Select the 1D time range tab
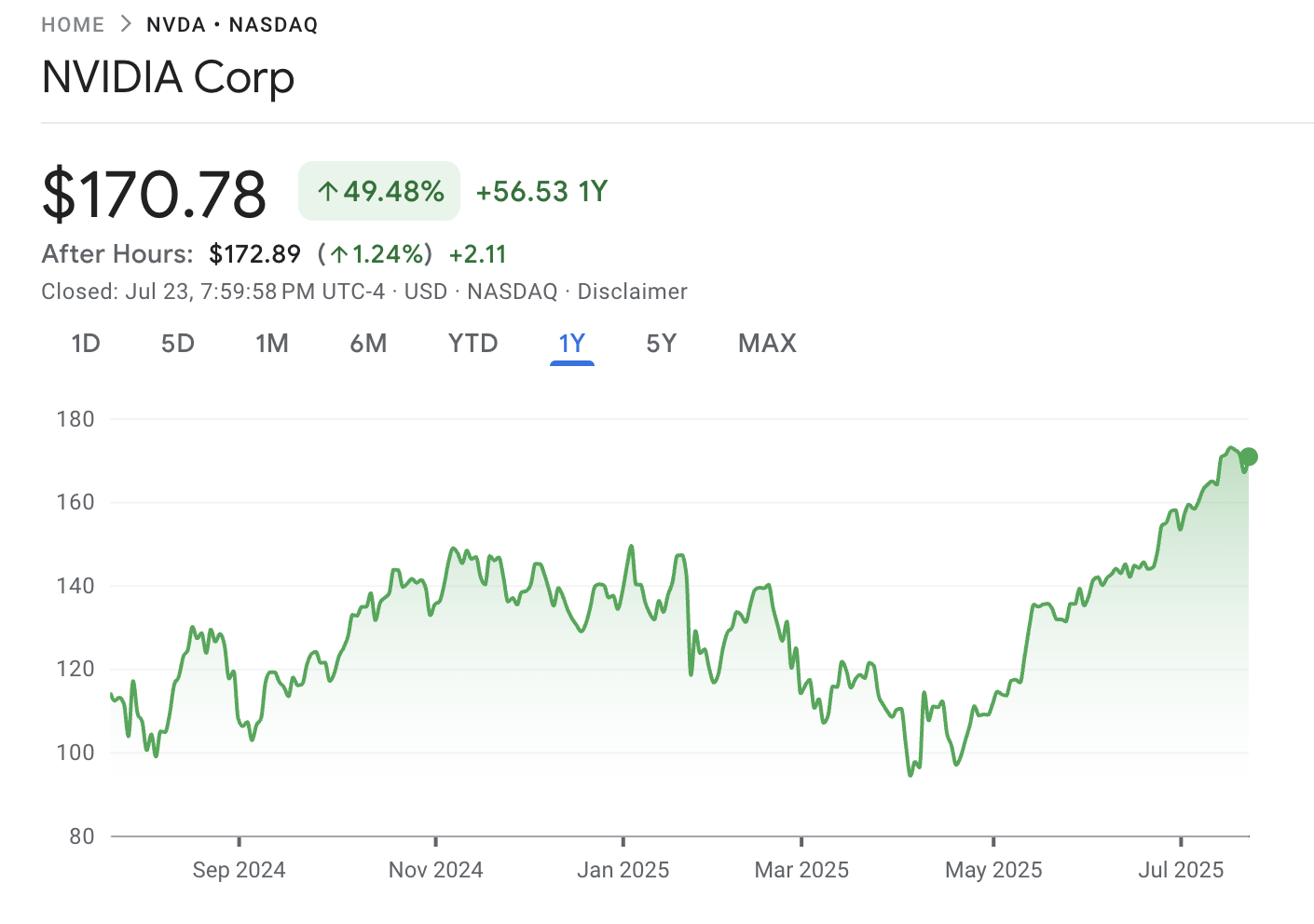This screenshot has width=1314, height=924. pyautogui.click(x=86, y=344)
